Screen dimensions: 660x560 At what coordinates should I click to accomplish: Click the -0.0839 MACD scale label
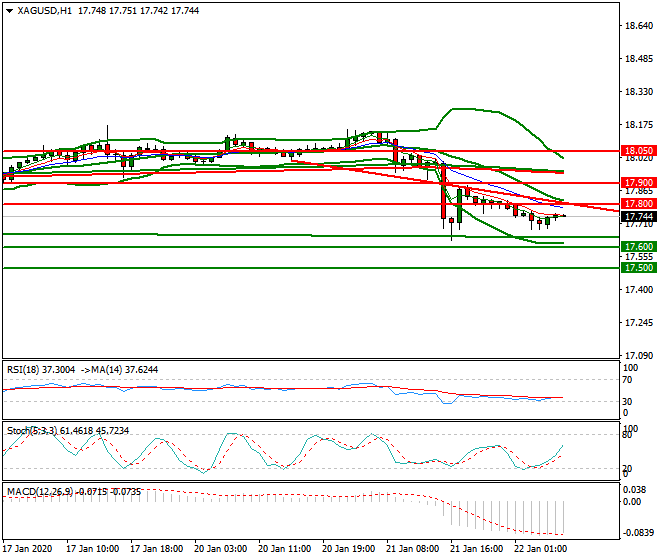tap(639, 533)
